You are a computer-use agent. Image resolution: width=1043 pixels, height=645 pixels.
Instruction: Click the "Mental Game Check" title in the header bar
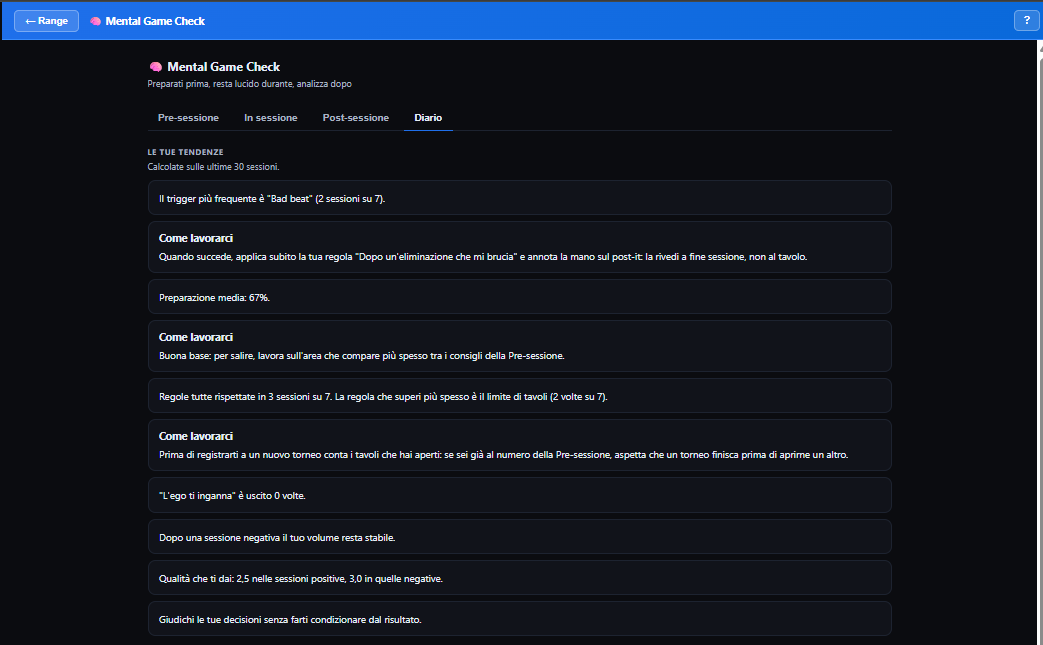155,21
